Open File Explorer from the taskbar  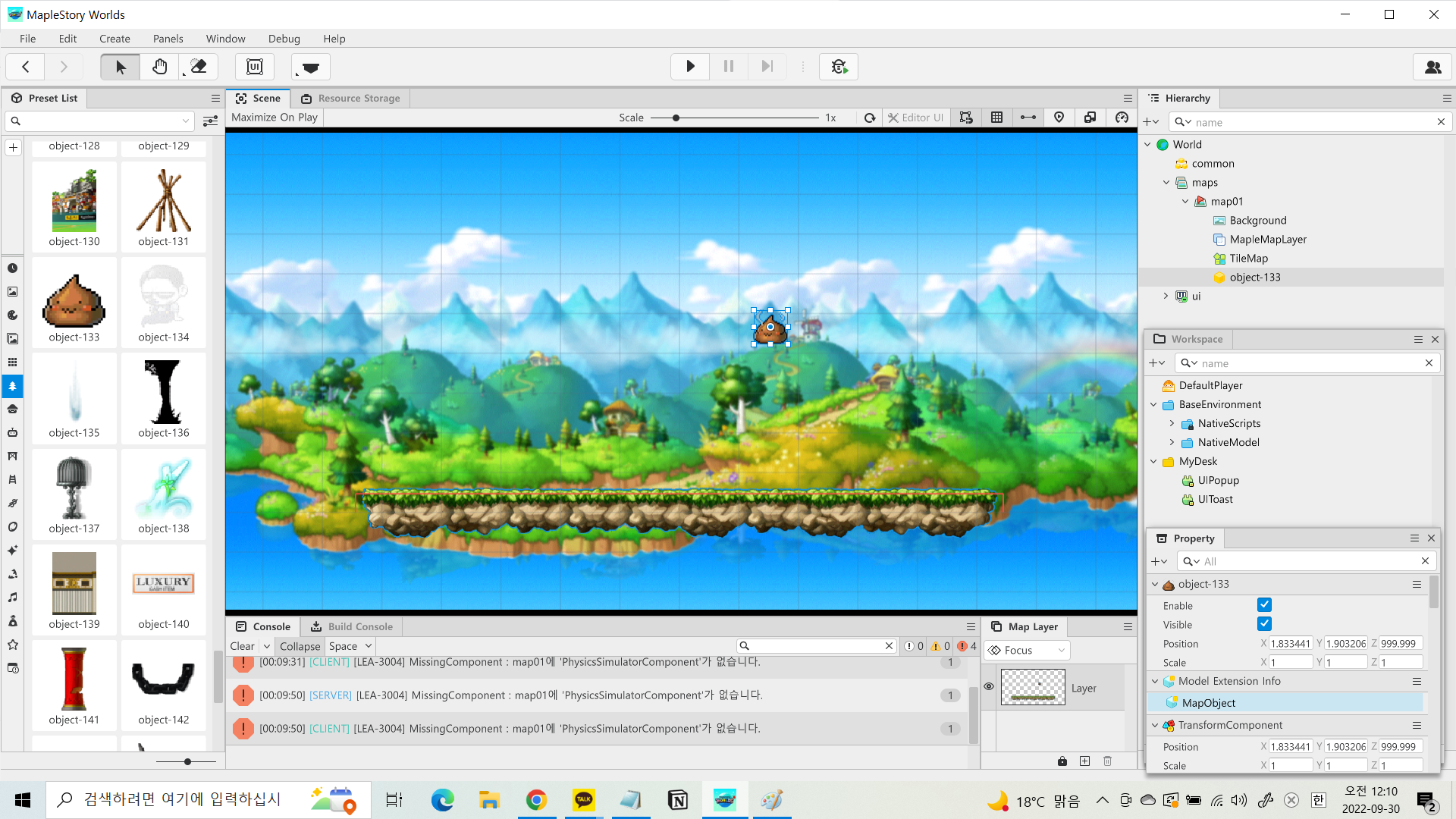[x=490, y=800]
